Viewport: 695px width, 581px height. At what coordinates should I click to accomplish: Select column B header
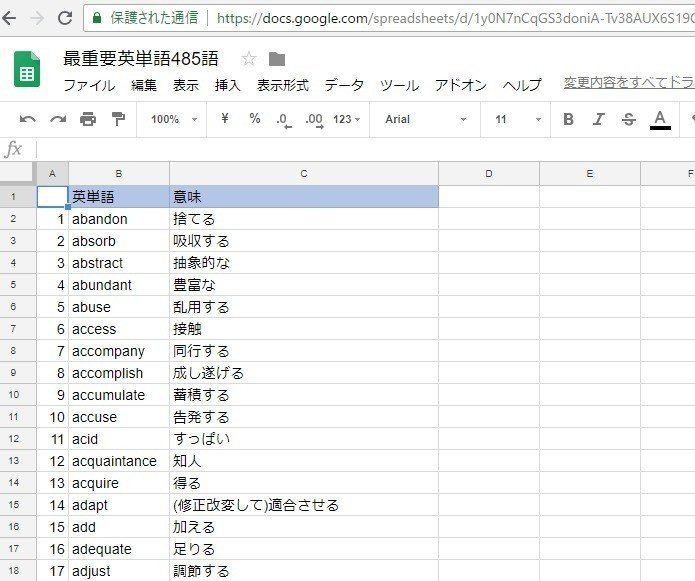click(119, 174)
